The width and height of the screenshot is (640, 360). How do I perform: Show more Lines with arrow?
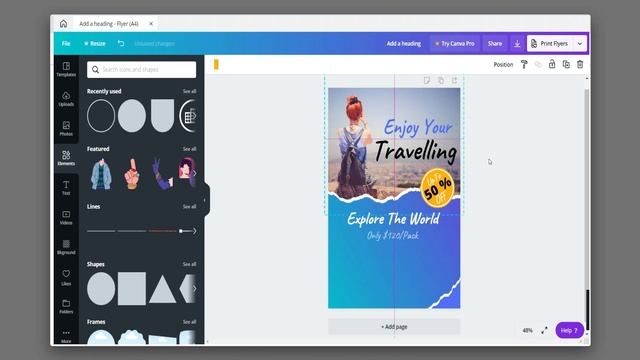pyautogui.click(x=195, y=231)
